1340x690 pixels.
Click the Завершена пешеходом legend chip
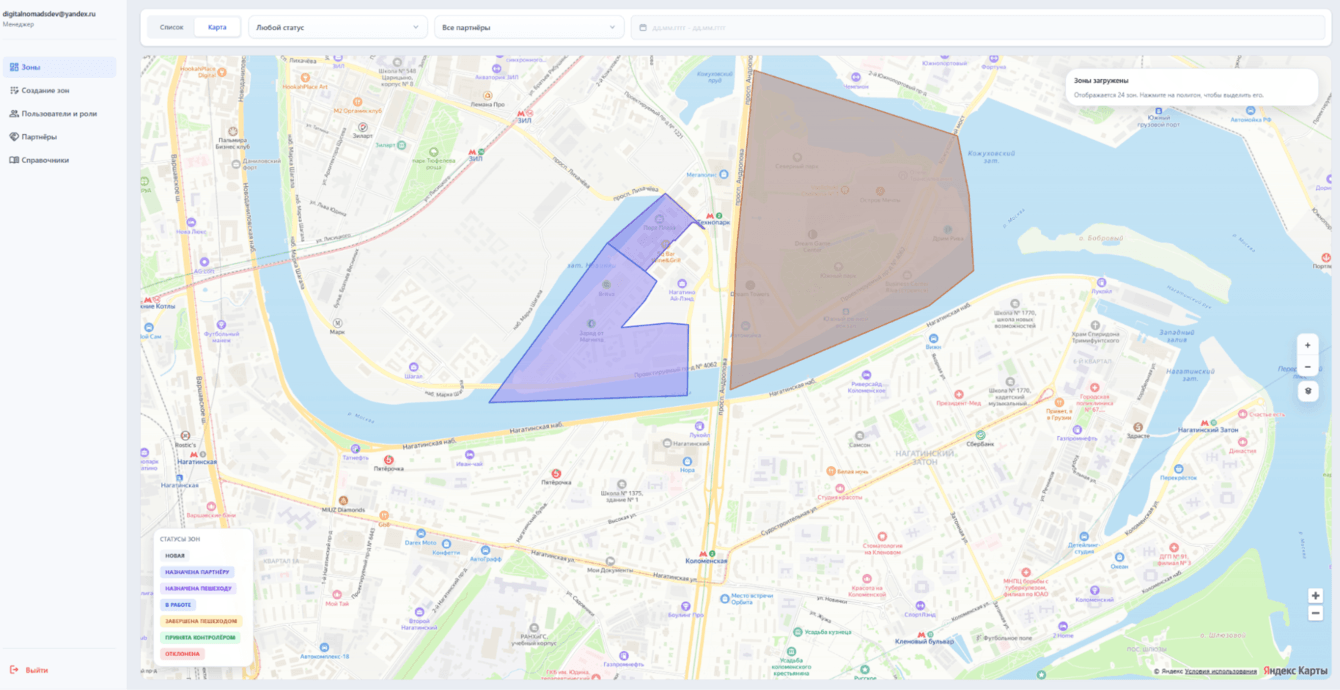tap(201, 621)
